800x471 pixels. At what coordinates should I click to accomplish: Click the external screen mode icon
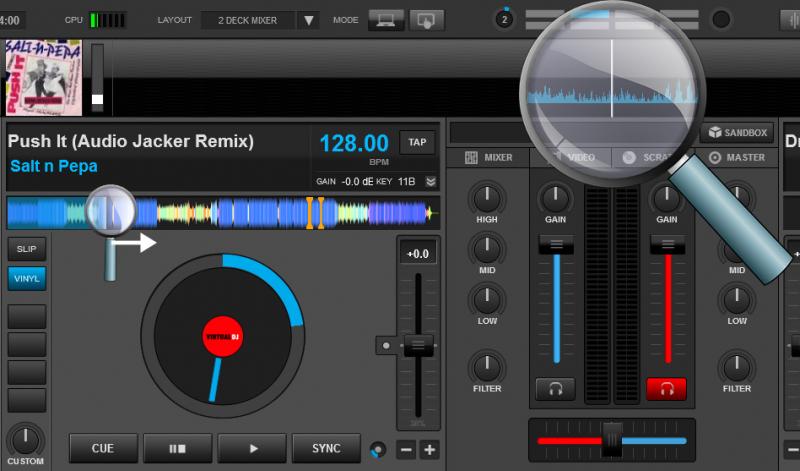(427, 20)
